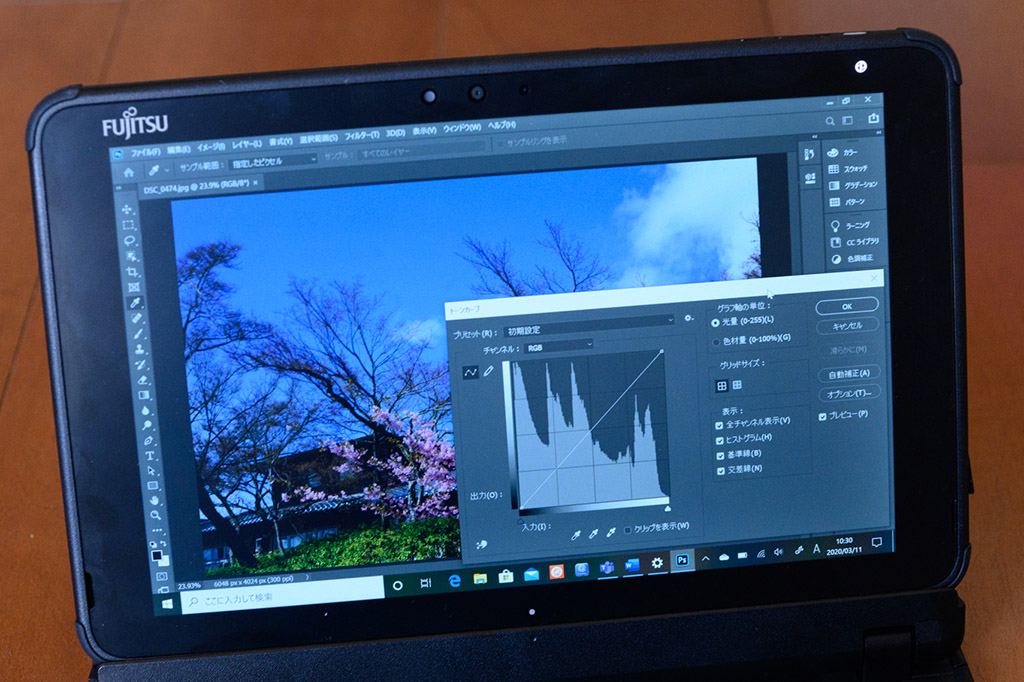The width and height of the screenshot is (1024, 682).
Task: Toggle the プレビュー (P) checkbox
Action: (823, 415)
